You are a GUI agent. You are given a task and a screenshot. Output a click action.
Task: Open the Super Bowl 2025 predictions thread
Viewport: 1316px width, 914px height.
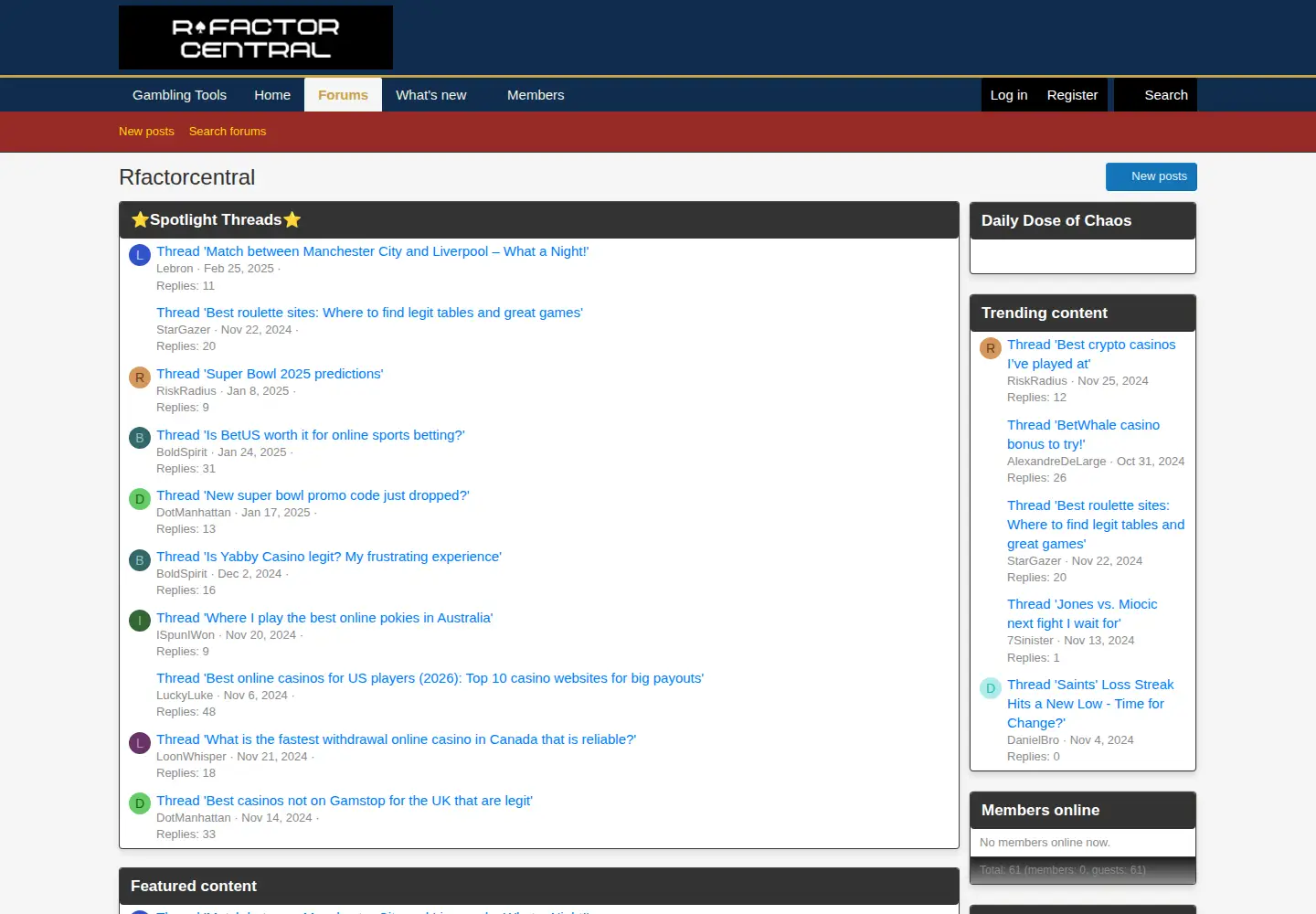[x=270, y=374]
